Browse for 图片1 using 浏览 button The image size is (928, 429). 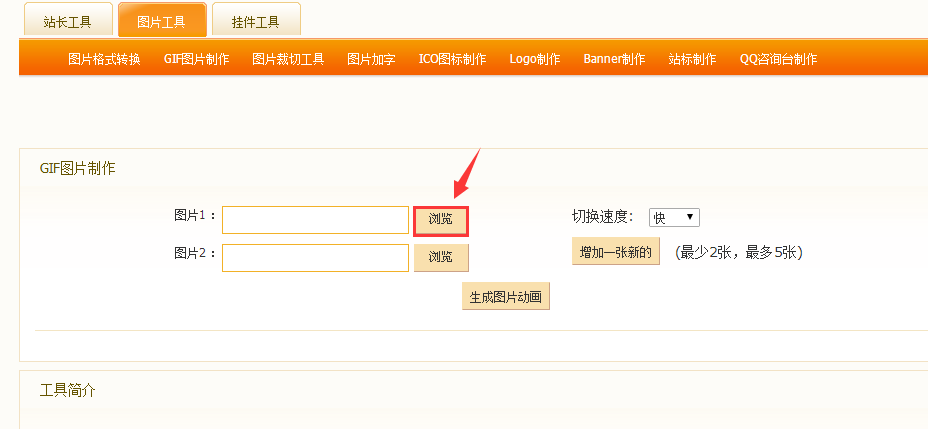coord(441,221)
